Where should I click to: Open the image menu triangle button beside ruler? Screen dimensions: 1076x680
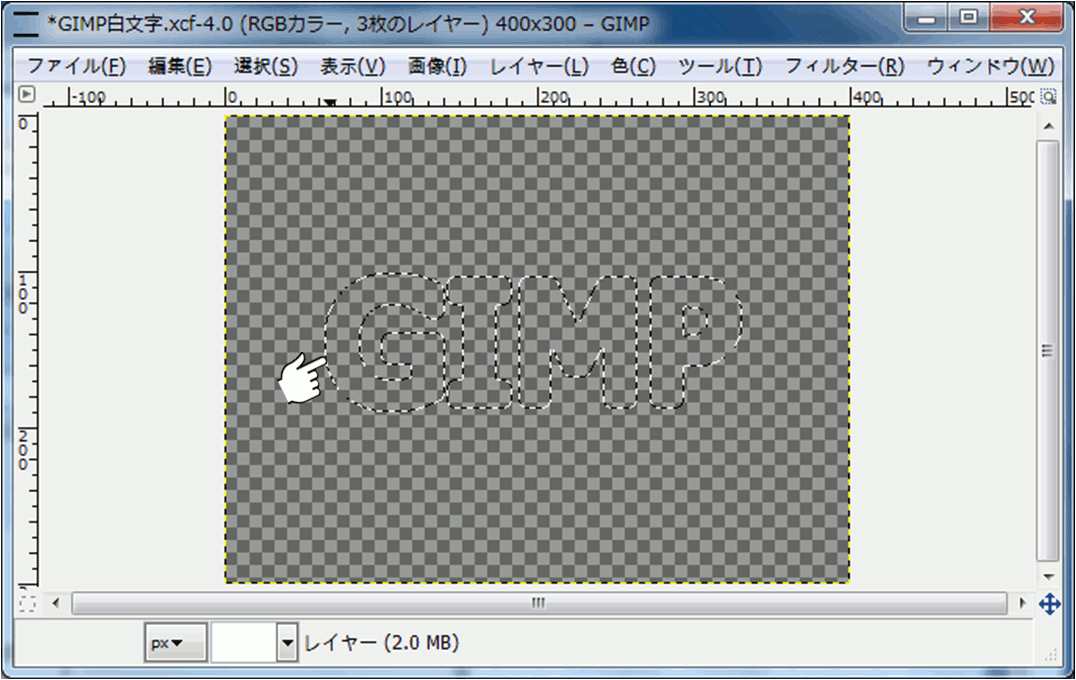pos(27,95)
